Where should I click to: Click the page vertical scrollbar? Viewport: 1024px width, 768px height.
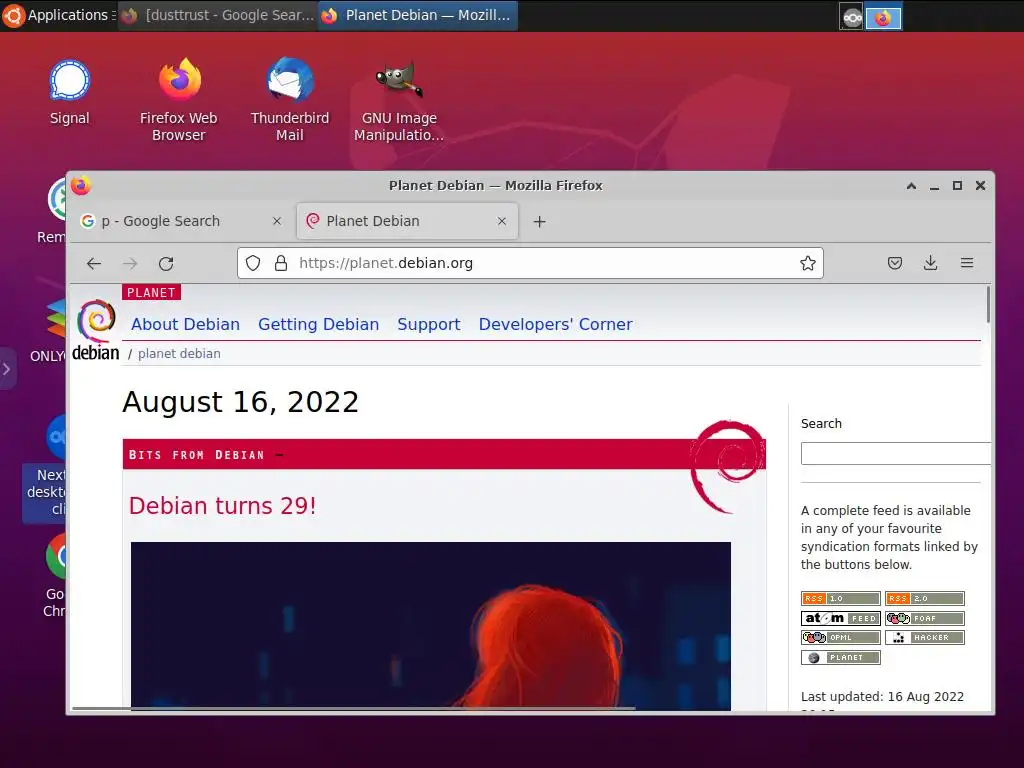pos(989,304)
